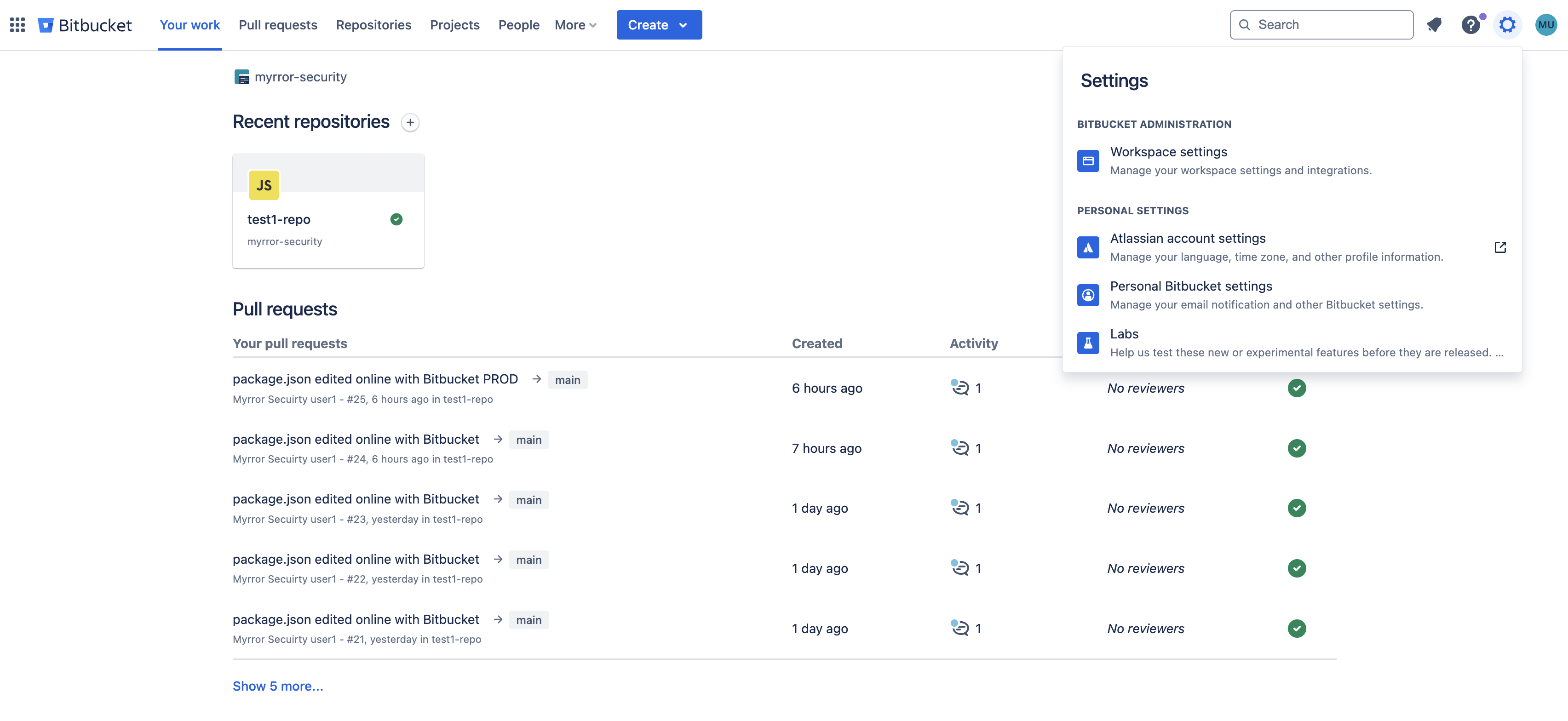This screenshot has height=721, width=1568.
Task: Open the notifications megaphone icon
Action: (1434, 25)
